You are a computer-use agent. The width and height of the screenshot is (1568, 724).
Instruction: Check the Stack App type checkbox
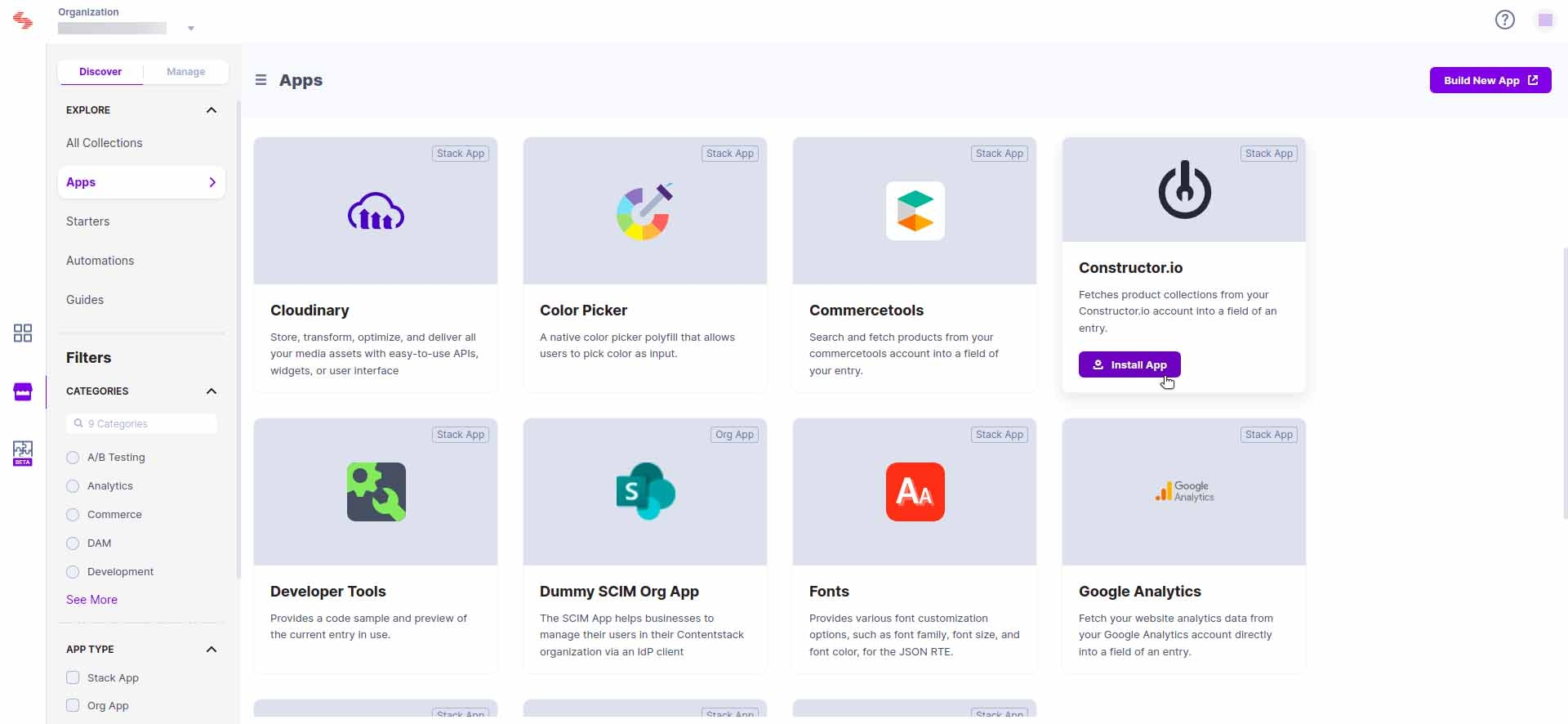(x=73, y=677)
